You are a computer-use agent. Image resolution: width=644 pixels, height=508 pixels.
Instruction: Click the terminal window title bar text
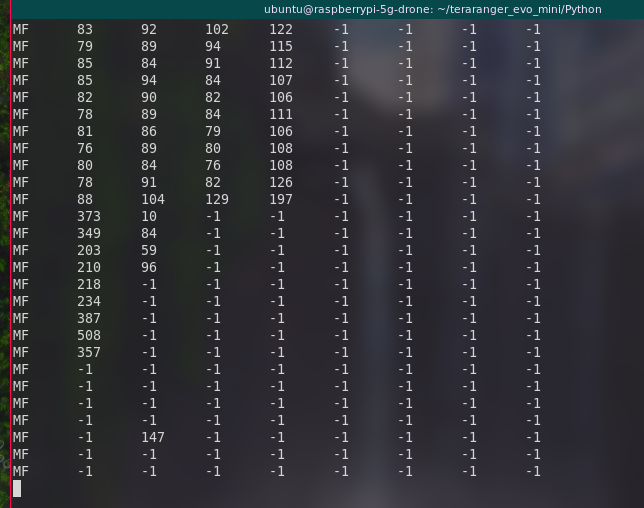tap(446, 9)
